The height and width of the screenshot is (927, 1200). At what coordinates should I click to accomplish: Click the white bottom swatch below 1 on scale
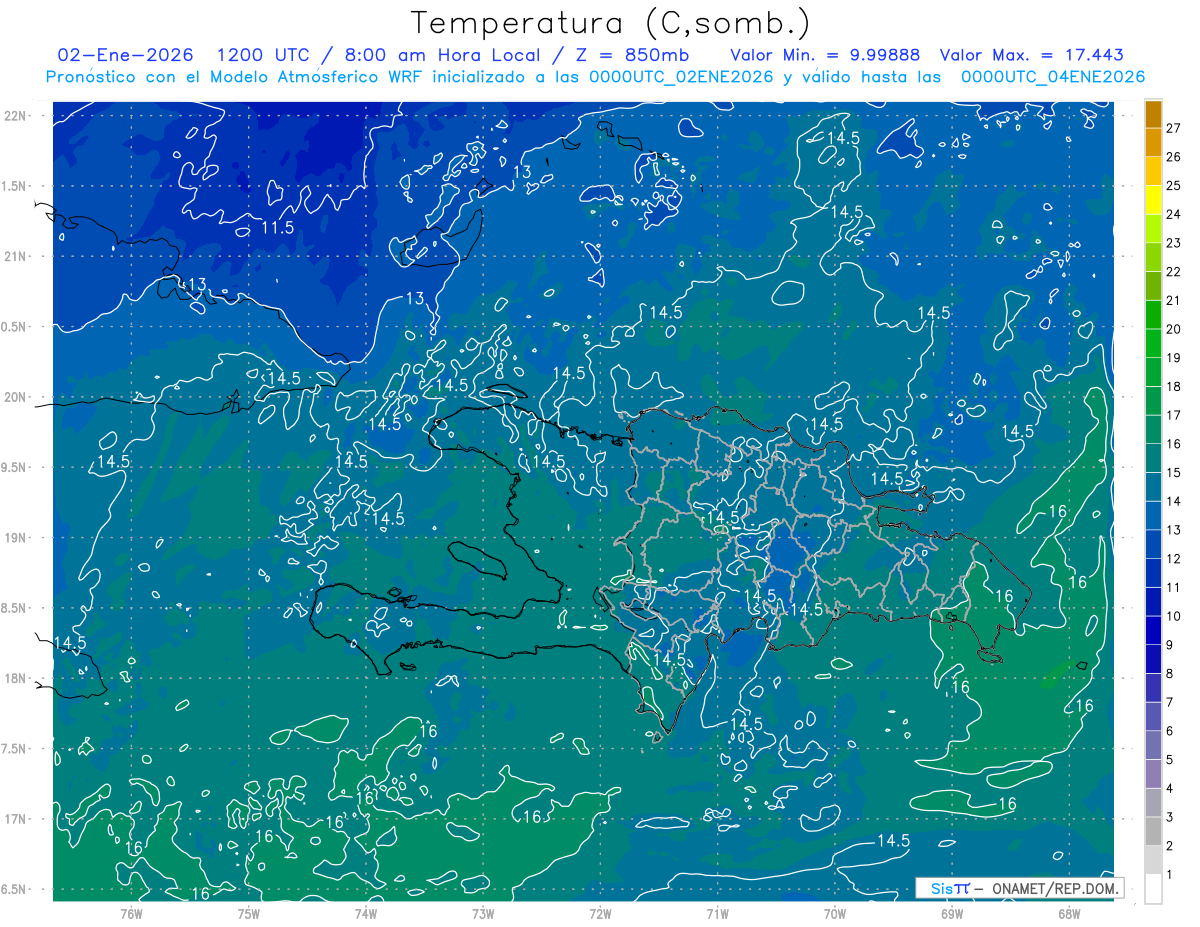[x=1153, y=889]
